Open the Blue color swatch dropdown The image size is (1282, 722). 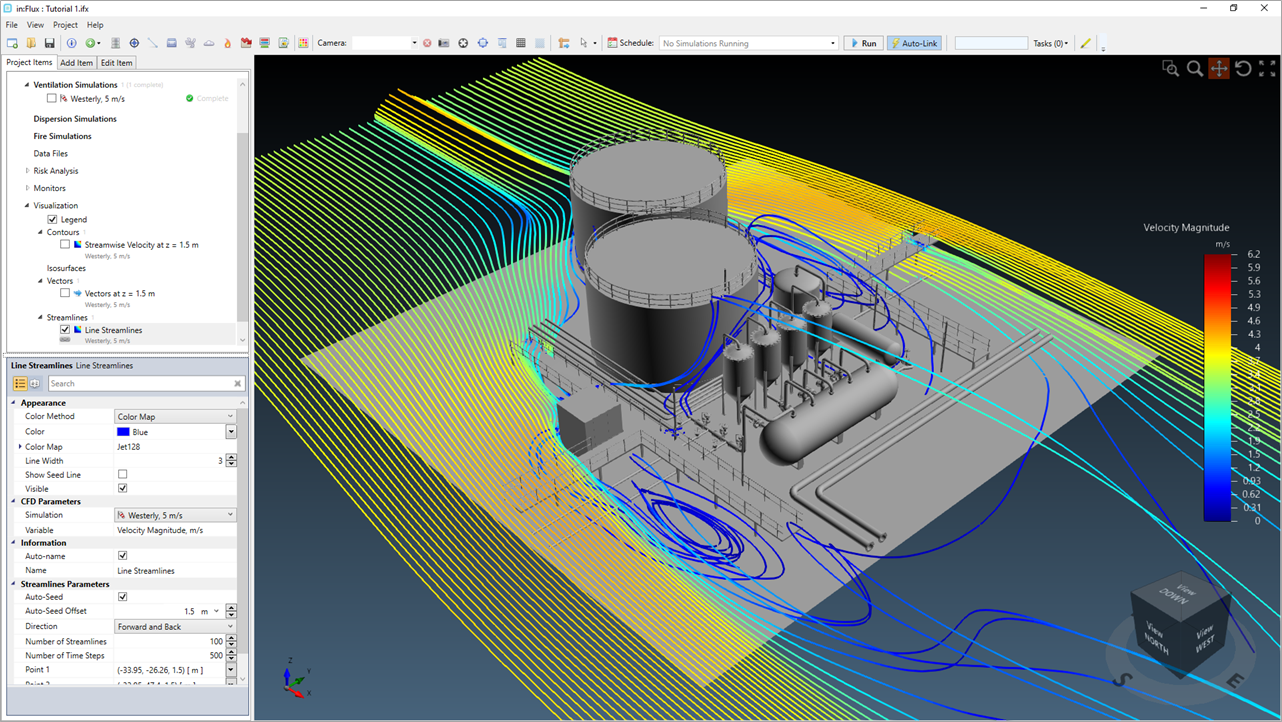click(231, 432)
